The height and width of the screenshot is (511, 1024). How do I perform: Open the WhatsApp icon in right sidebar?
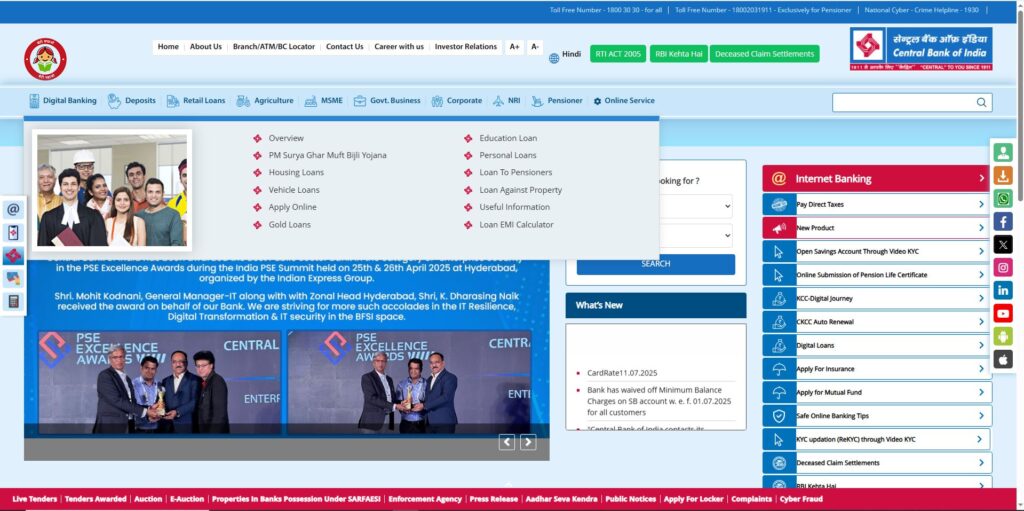(x=1003, y=199)
